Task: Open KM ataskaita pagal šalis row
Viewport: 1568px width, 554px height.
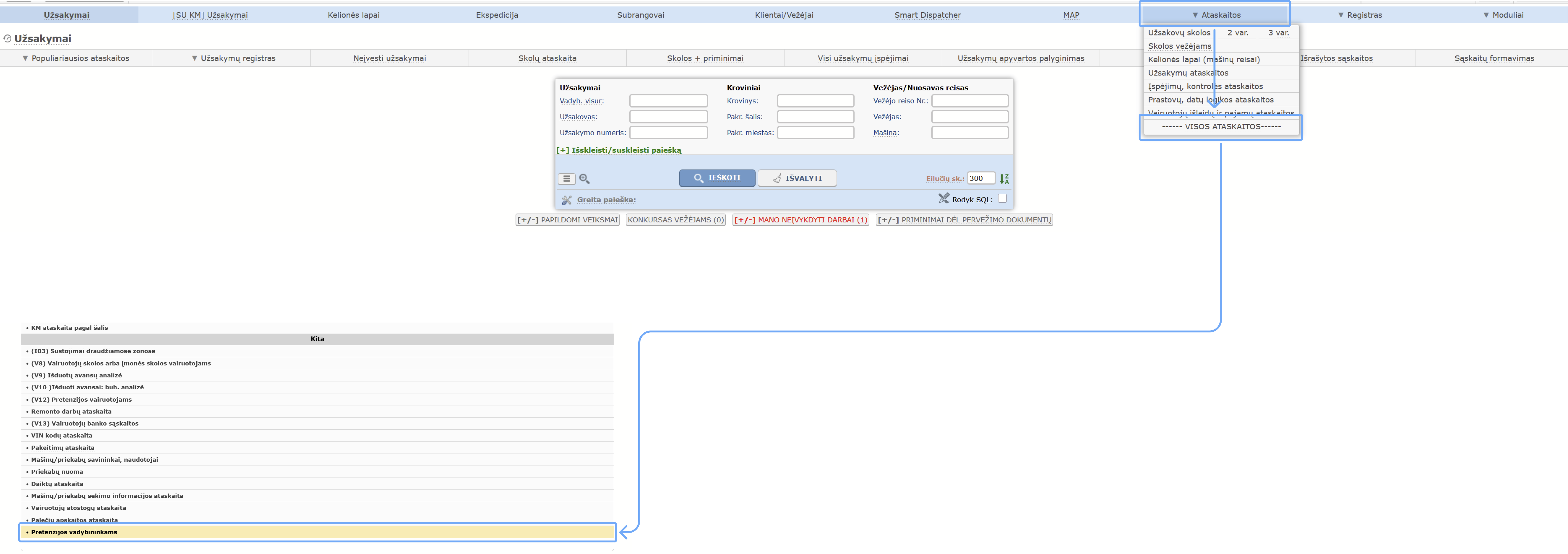Action: [x=317, y=328]
